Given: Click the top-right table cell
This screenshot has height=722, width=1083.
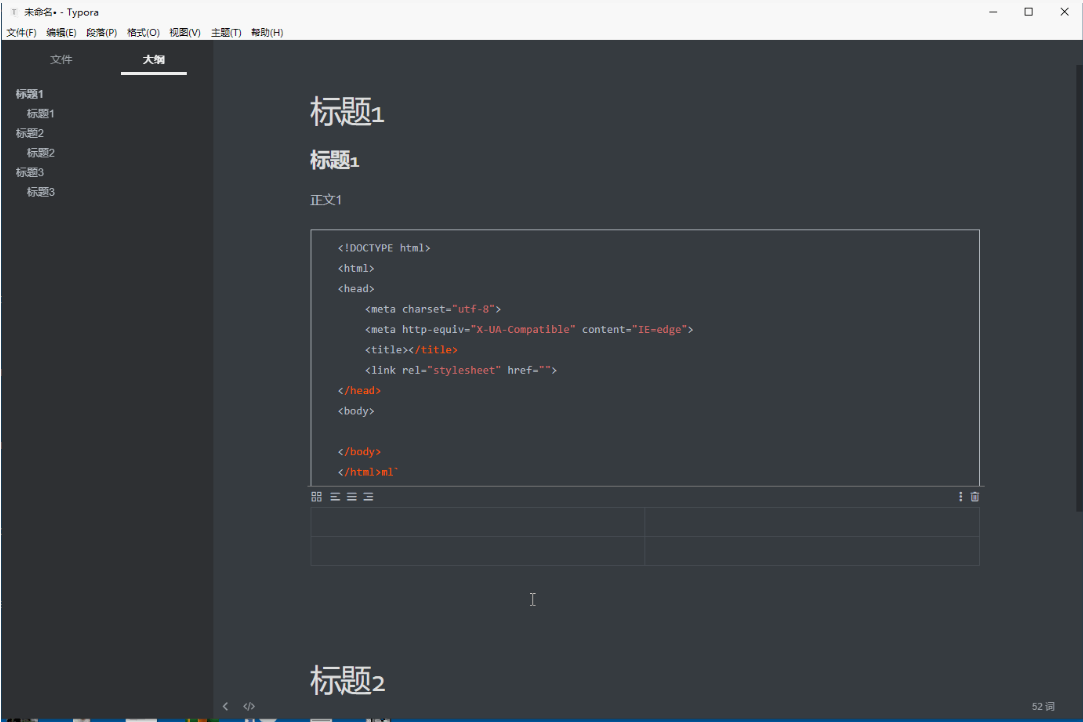Looking at the screenshot, I should 812,522.
